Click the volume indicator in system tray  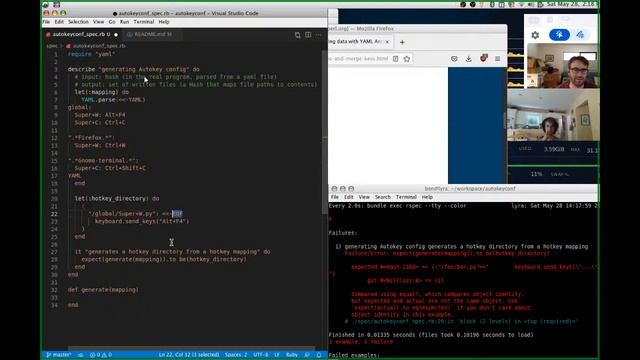tap(531, 4)
